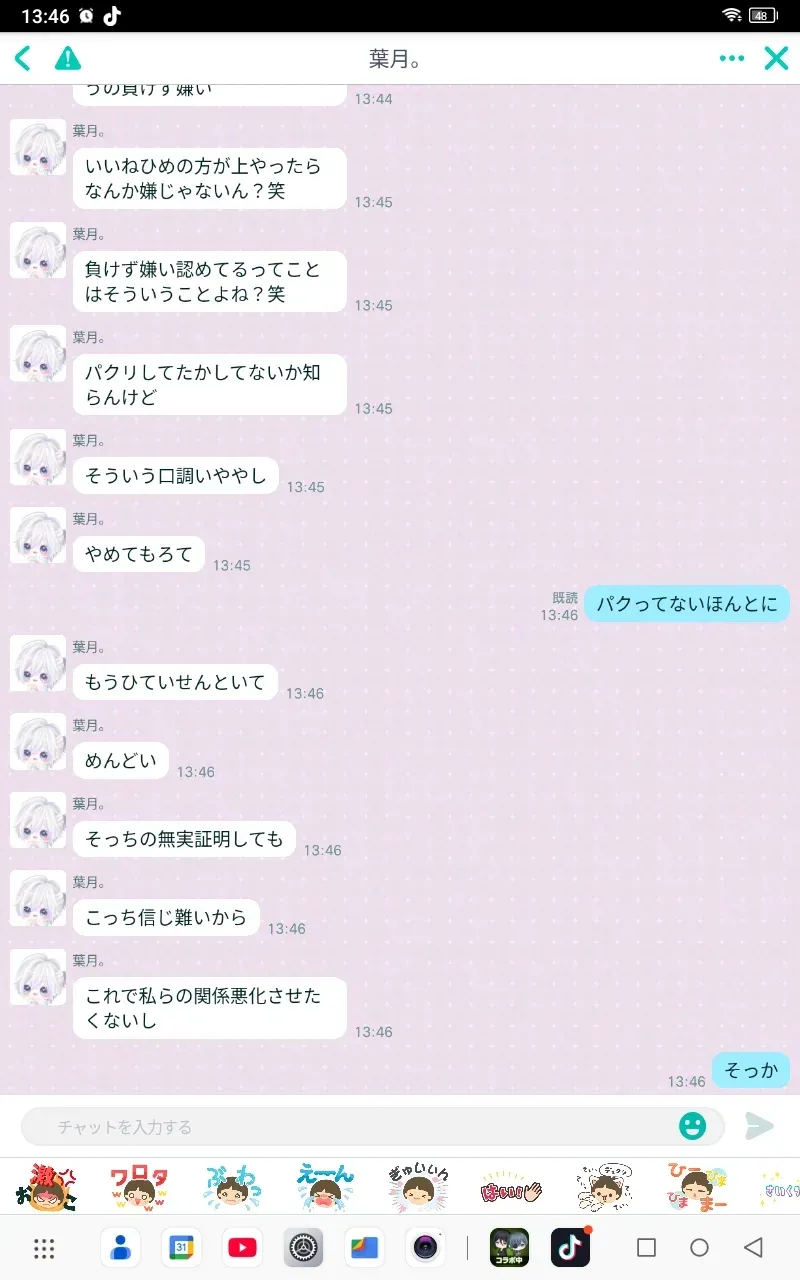Open the app drawer grid icon

point(44,1247)
